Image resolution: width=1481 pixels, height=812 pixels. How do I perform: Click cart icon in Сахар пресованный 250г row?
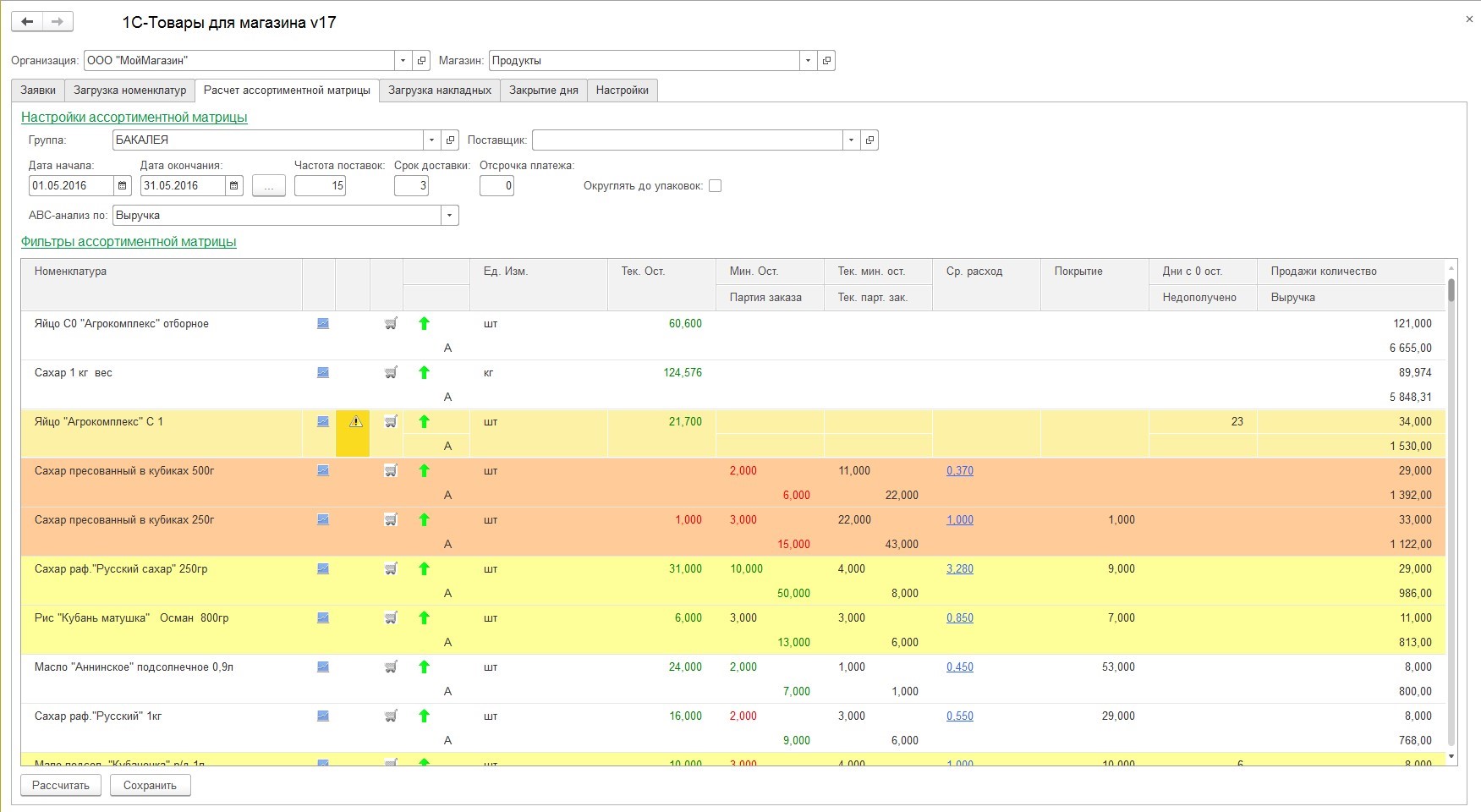[391, 519]
